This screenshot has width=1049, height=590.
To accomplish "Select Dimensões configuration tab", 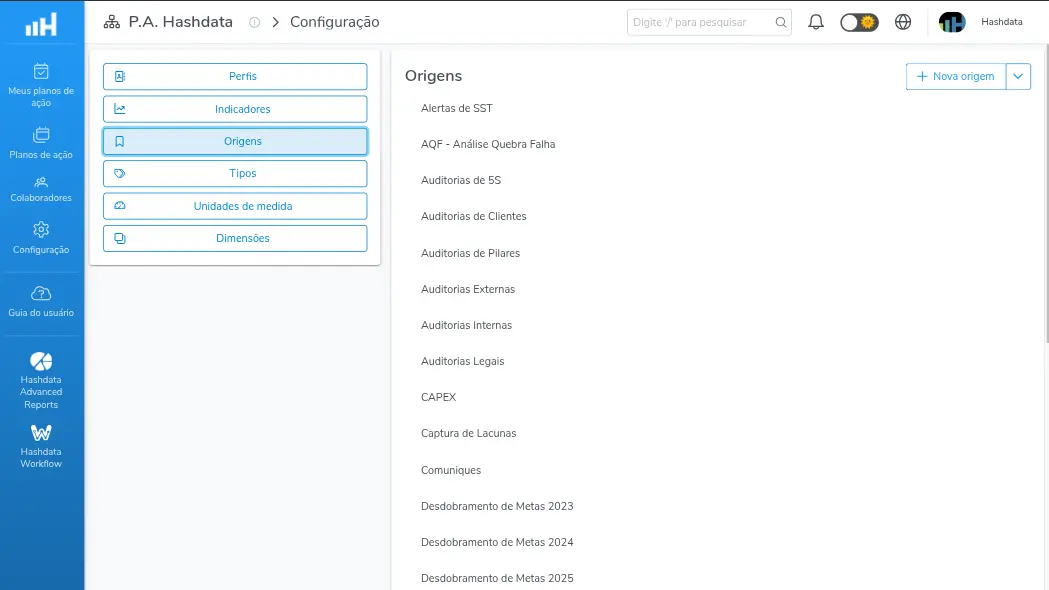I will [235, 238].
